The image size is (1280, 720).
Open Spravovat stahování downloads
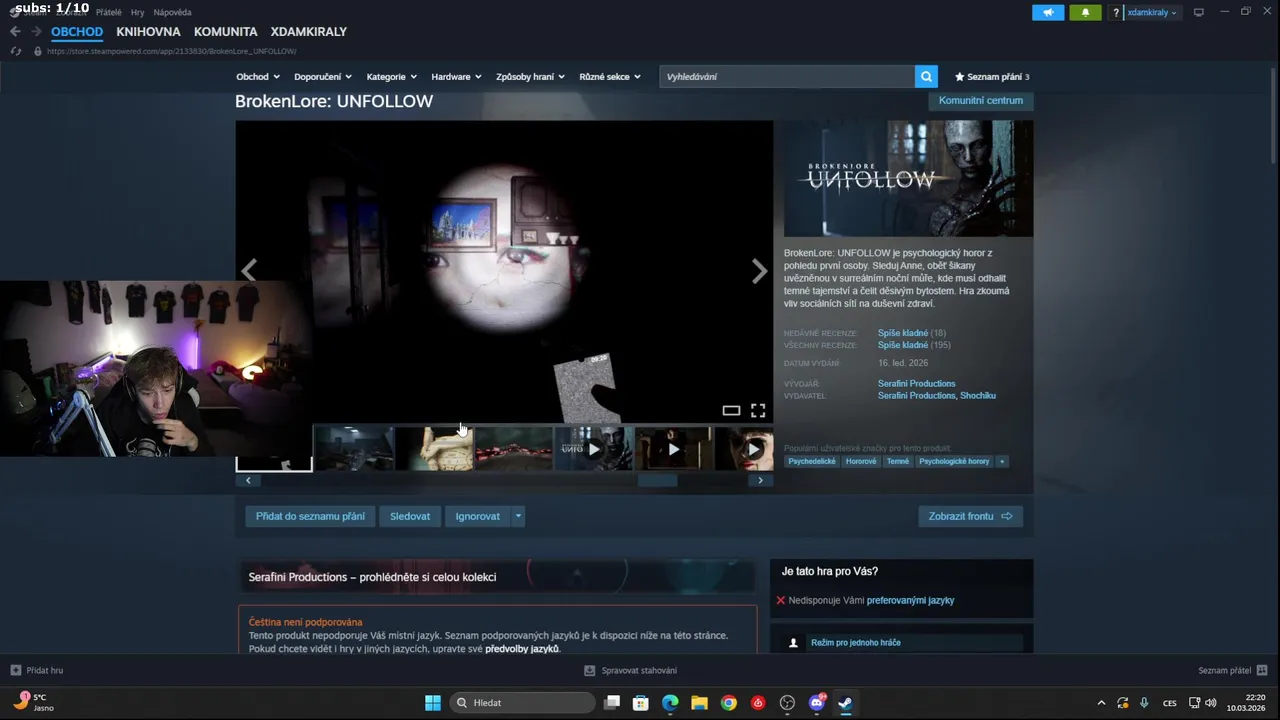pos(631,671)
